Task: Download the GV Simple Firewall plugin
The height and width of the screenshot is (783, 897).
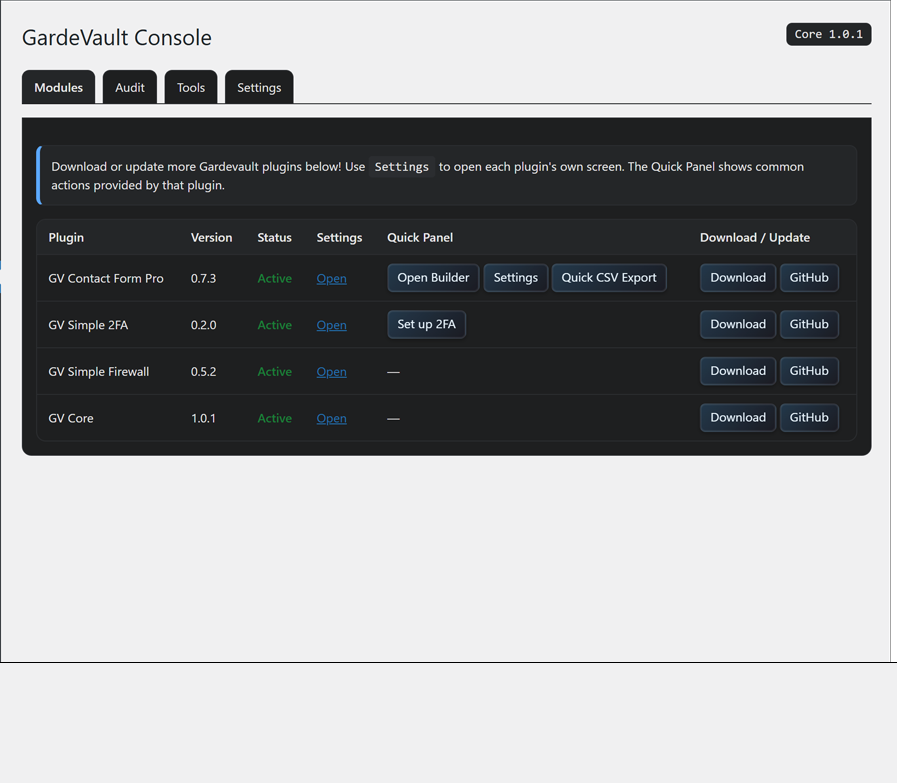Action: click(737, 371)
